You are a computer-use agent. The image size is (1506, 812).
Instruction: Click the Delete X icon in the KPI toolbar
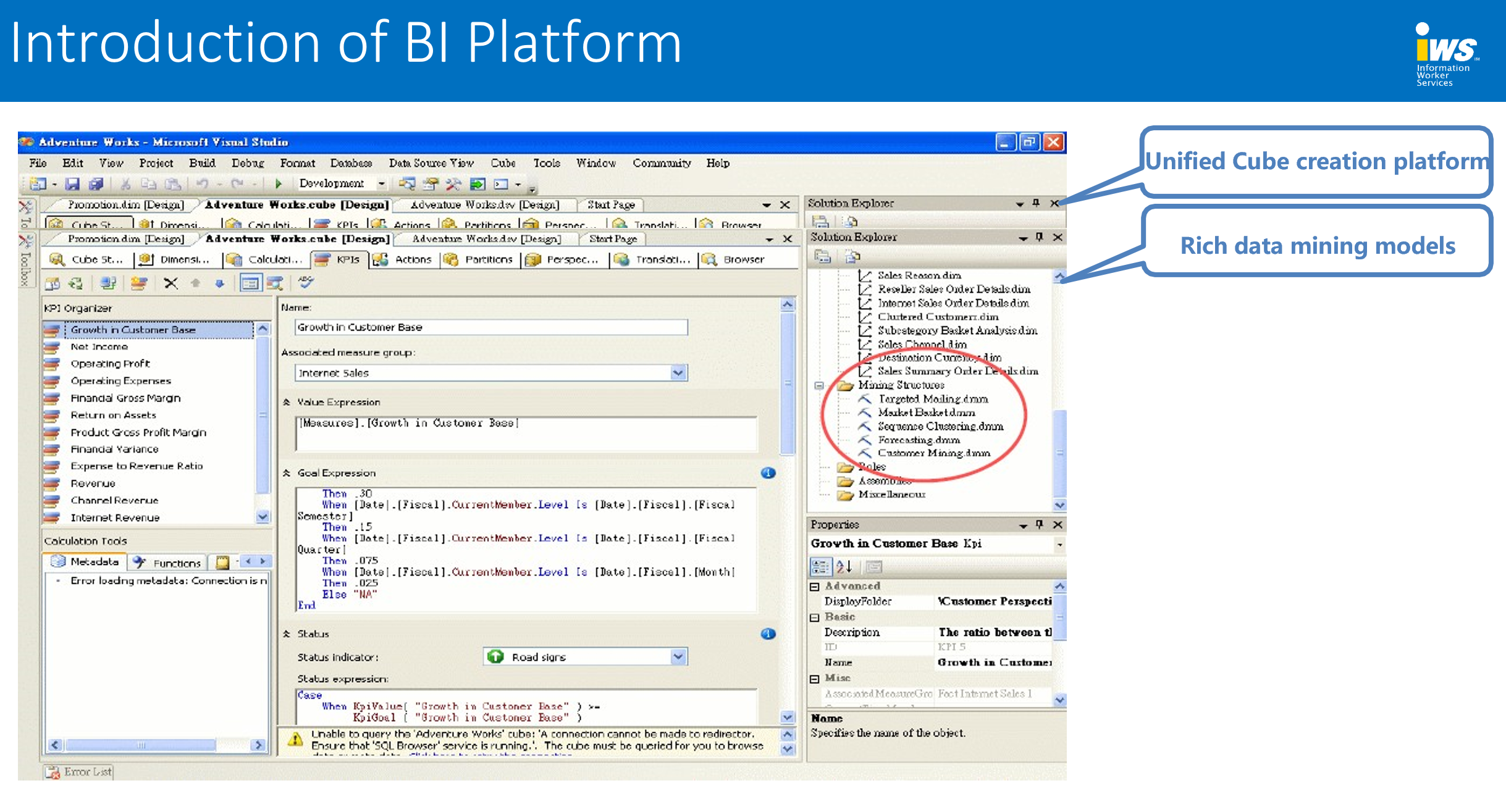170,283
